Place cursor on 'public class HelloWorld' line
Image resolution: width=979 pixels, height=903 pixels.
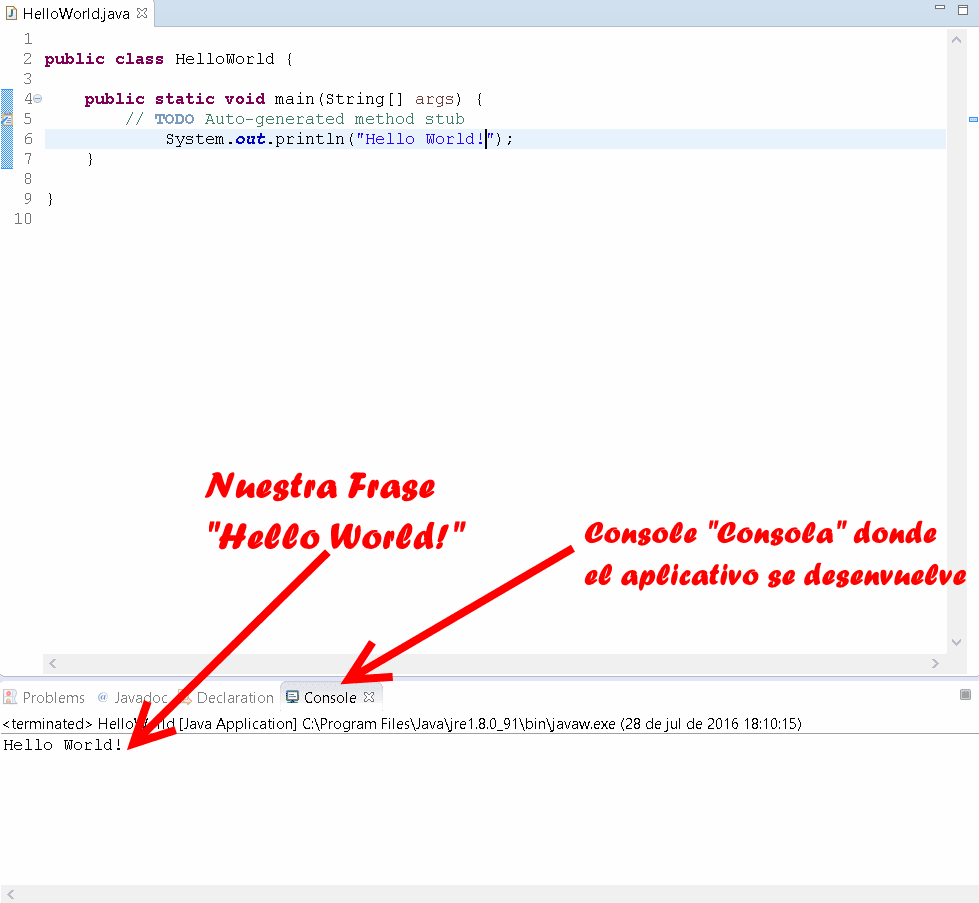(x=169, y=59)
